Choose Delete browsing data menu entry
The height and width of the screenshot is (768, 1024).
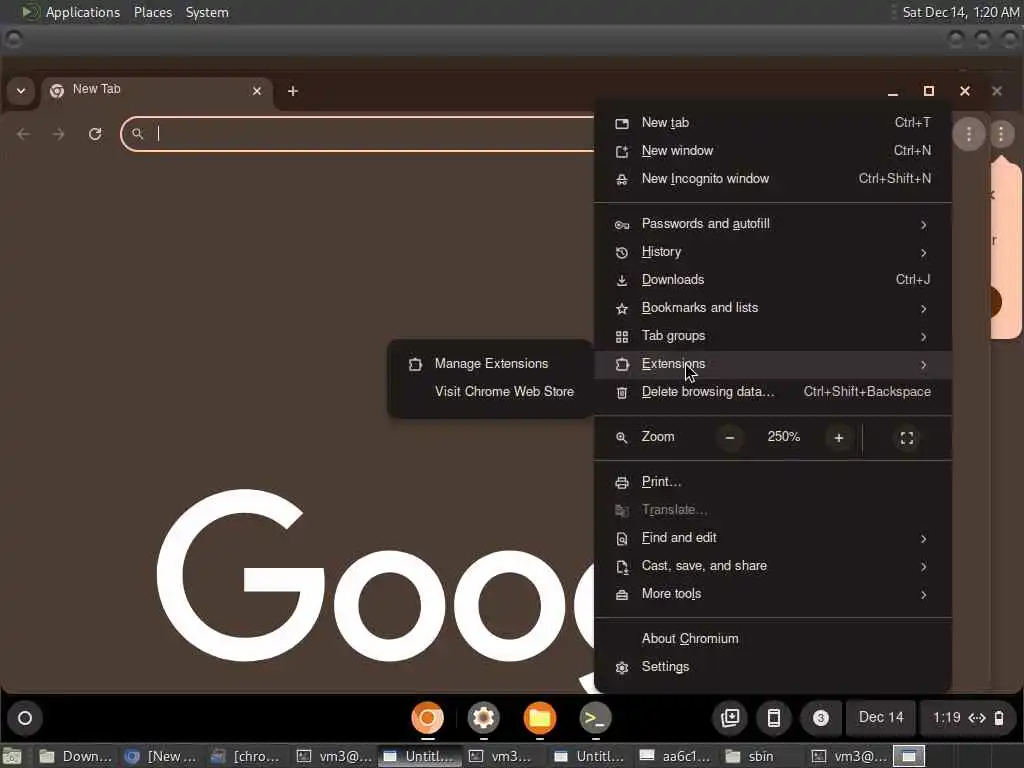tap(773, 392)
